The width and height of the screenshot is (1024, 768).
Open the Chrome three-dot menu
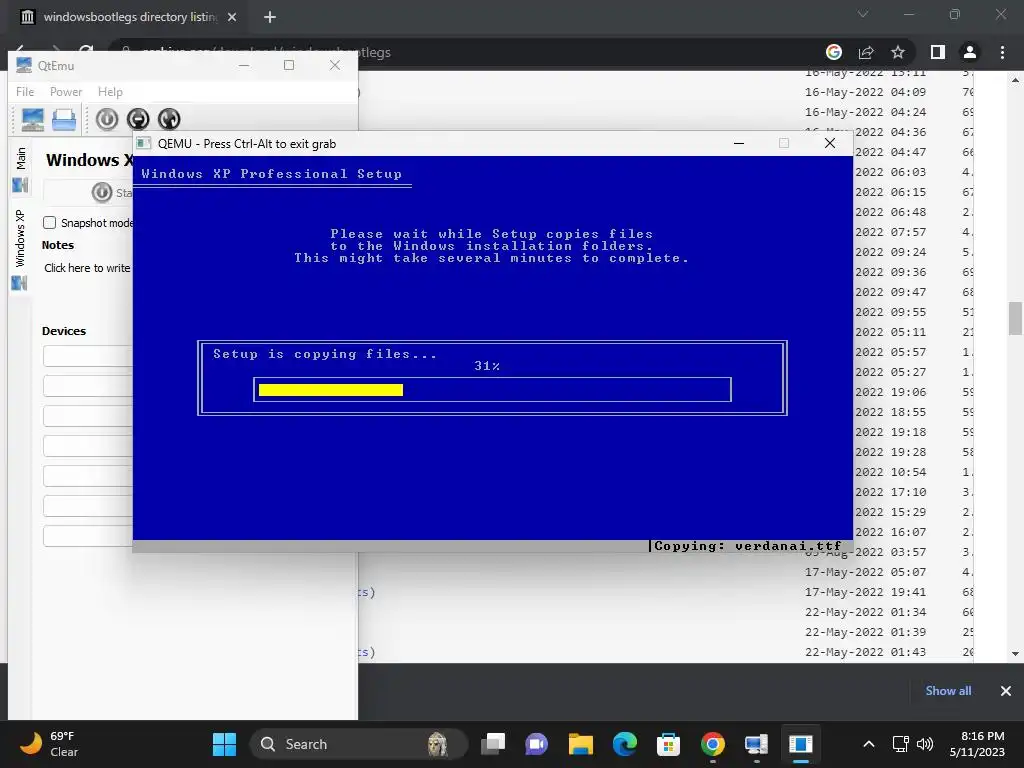(1002, 52)
